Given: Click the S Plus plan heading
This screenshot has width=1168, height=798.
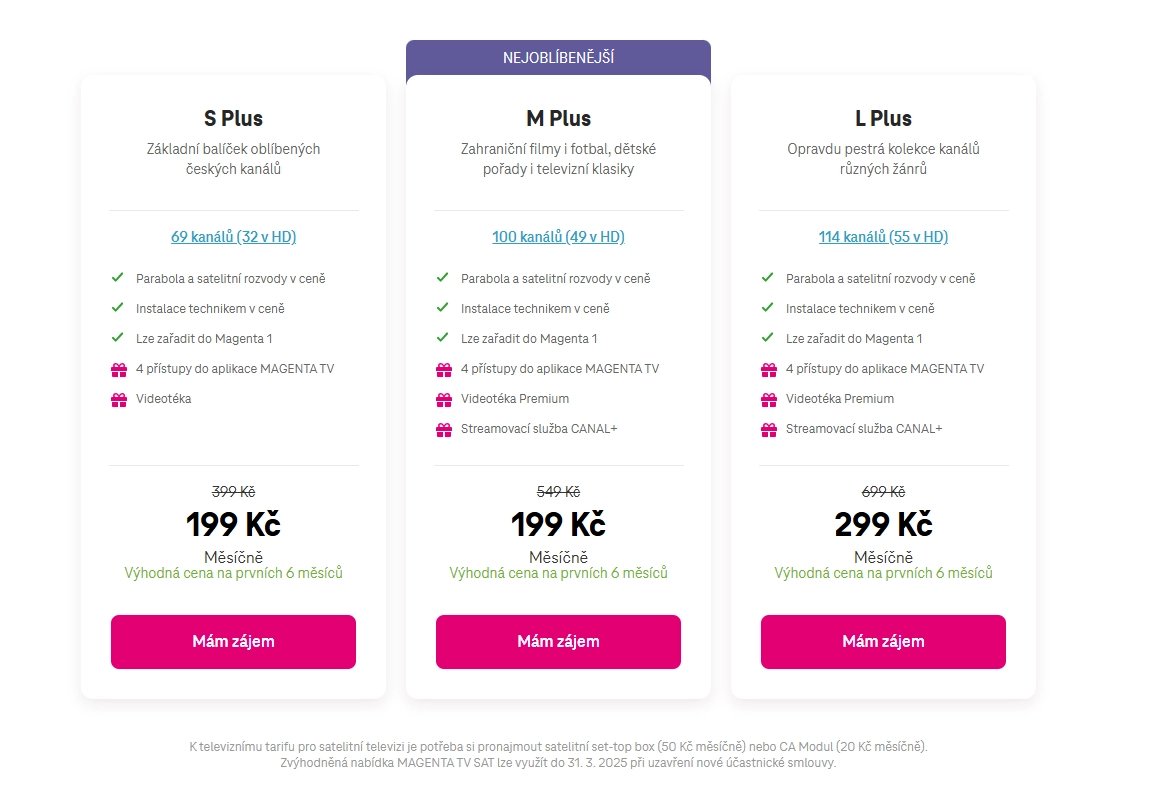Looking at the screenshot, I should pyautogui.click(x=233, y=118).
